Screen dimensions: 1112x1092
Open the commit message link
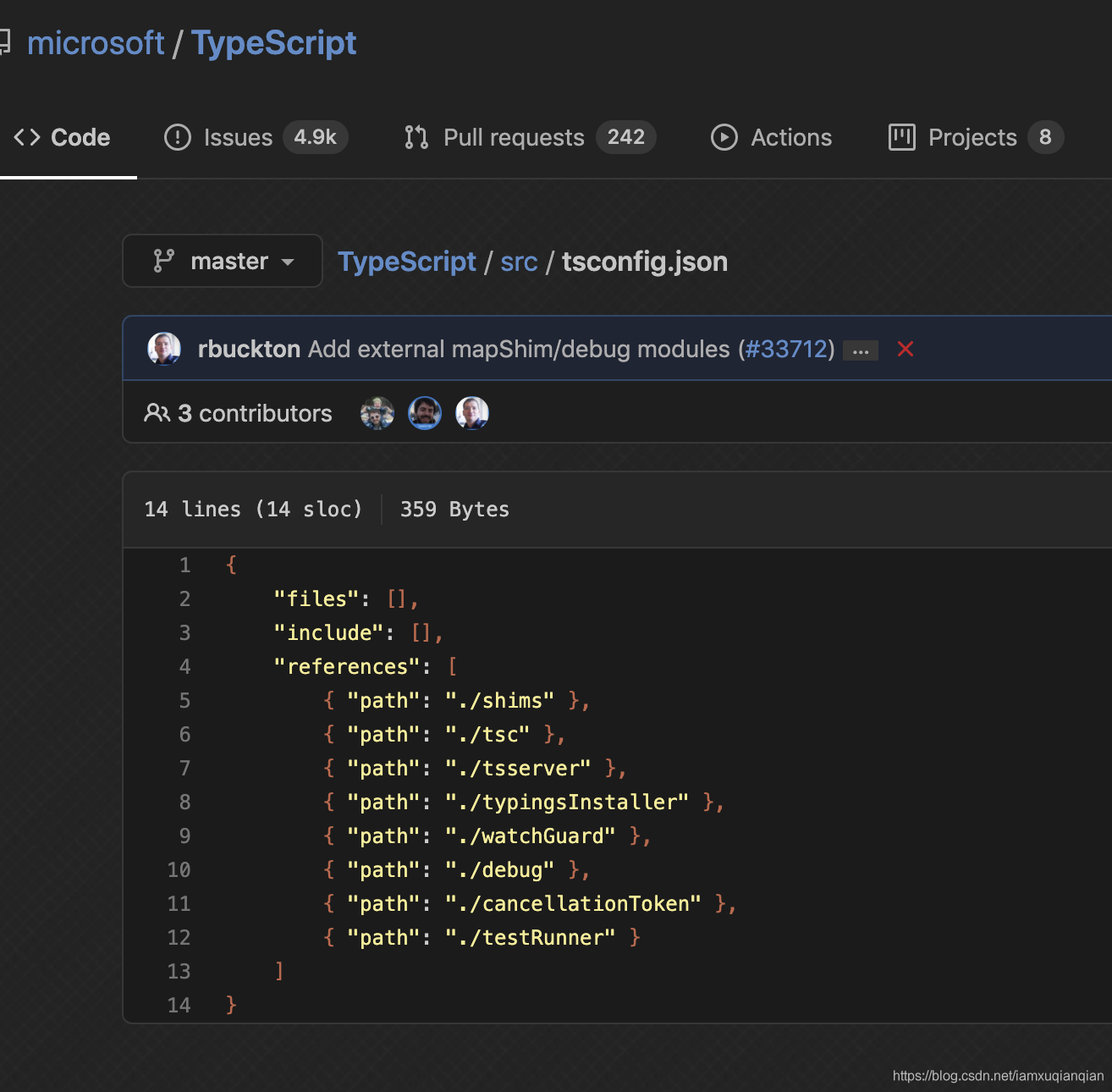519,349
